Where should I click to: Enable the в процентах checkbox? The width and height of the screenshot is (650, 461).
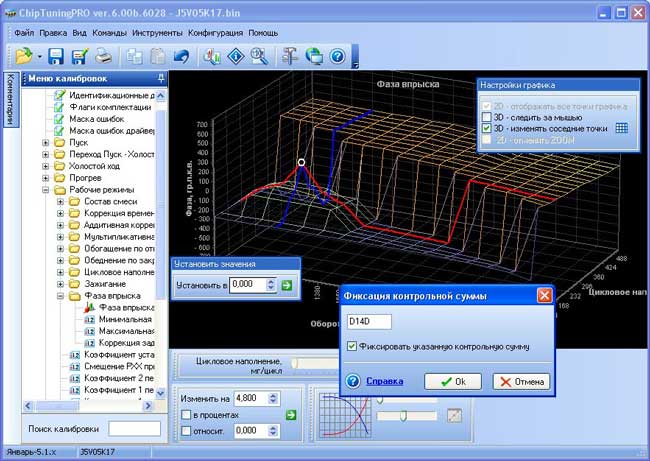coord(186,414)
